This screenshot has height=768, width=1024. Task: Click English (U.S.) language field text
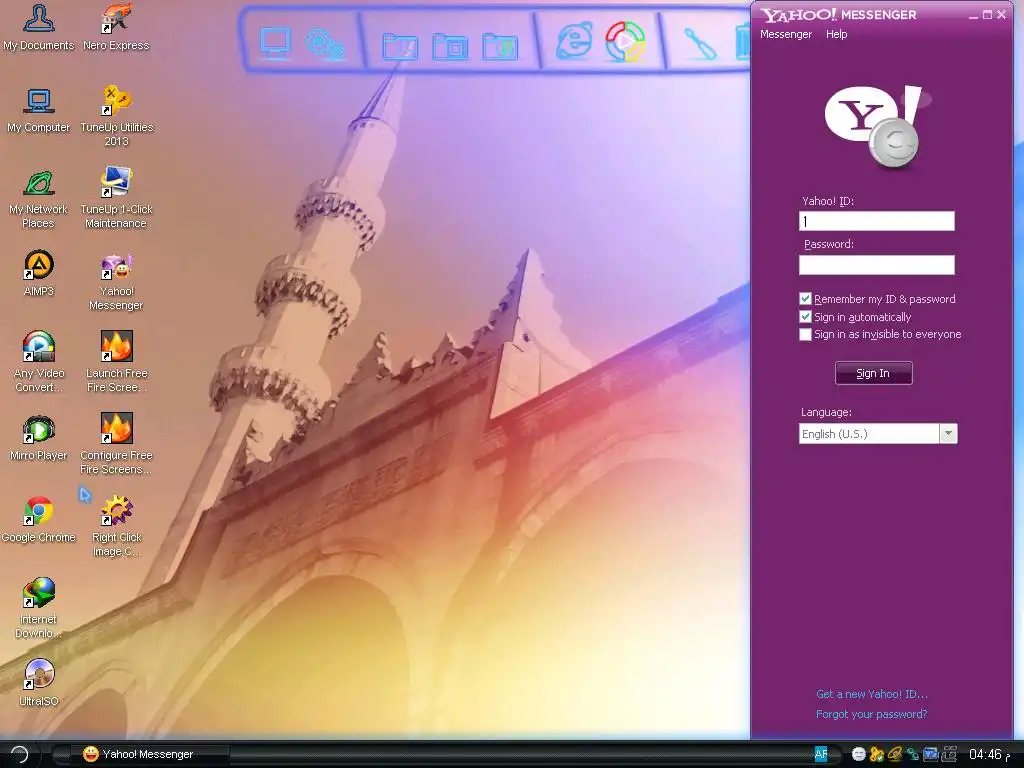[835, 434]
